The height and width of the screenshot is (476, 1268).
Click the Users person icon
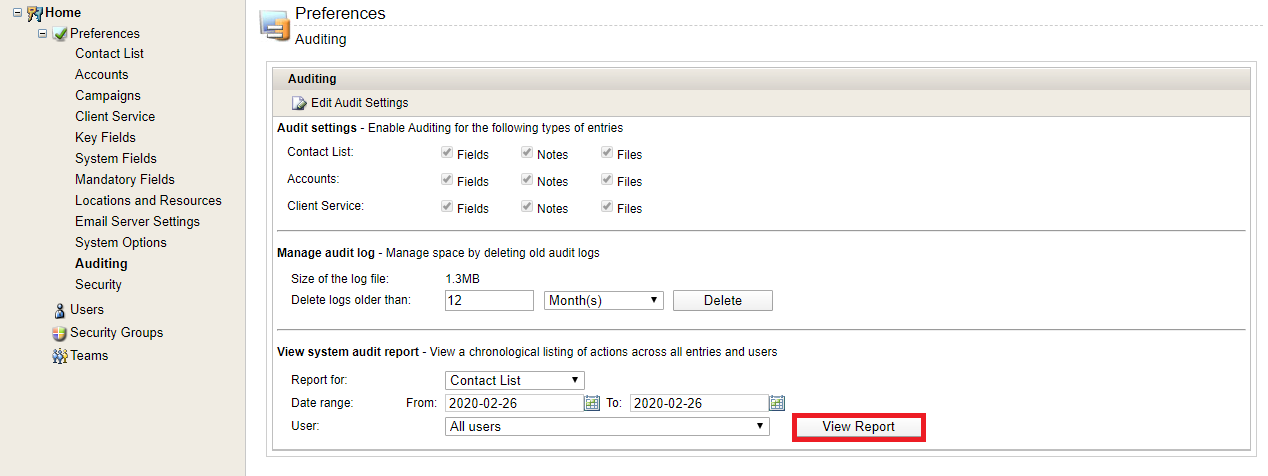(x=60, y=310)
